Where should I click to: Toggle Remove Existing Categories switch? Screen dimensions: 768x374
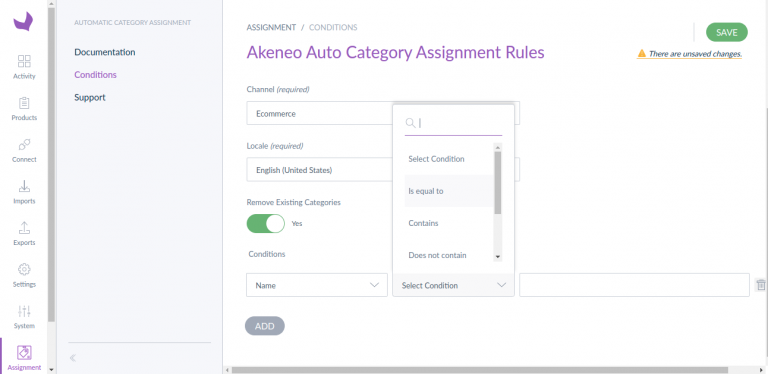(265, 223)
